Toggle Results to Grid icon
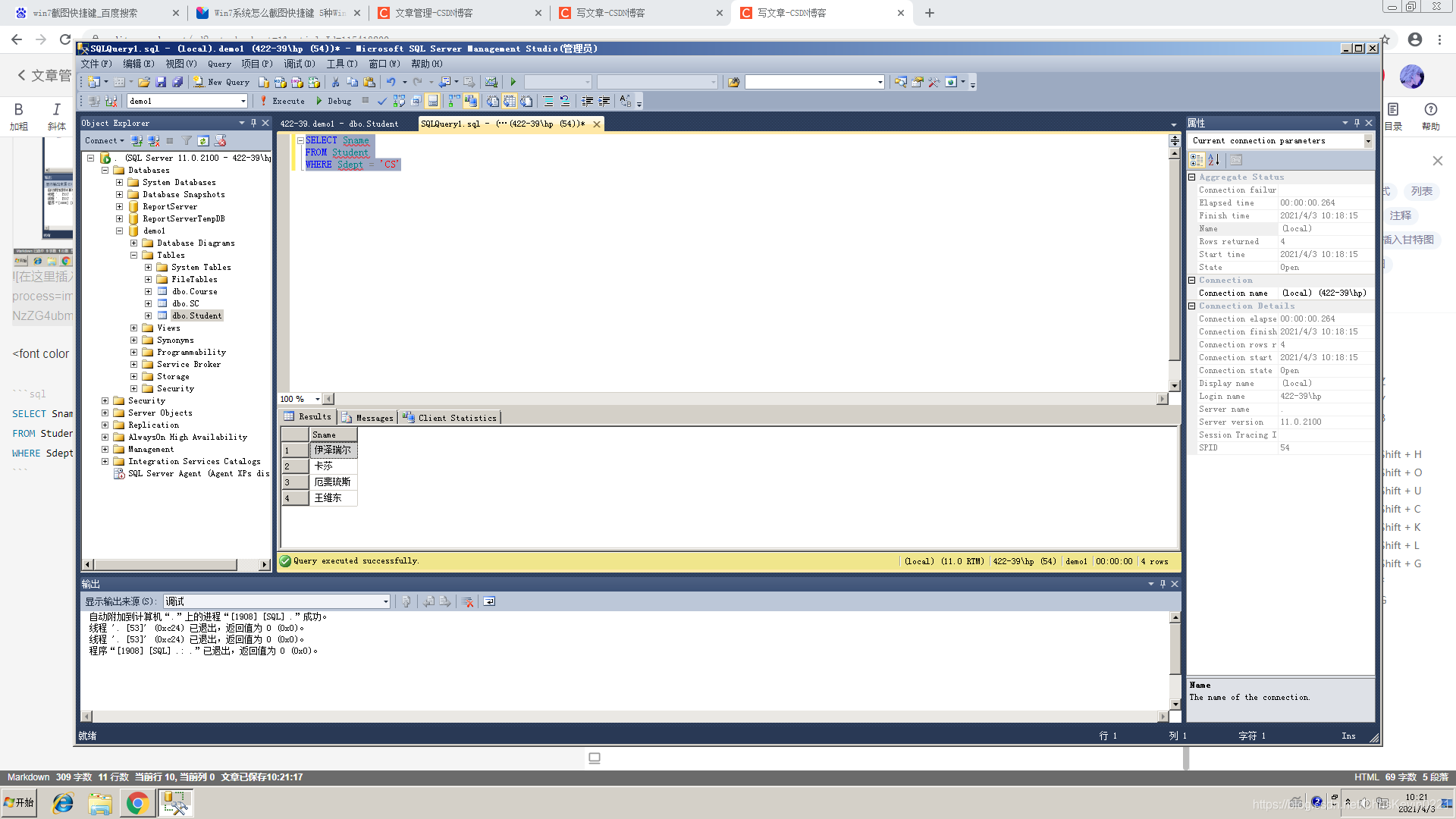This screenshot has height=819, width=1456. 510,101
